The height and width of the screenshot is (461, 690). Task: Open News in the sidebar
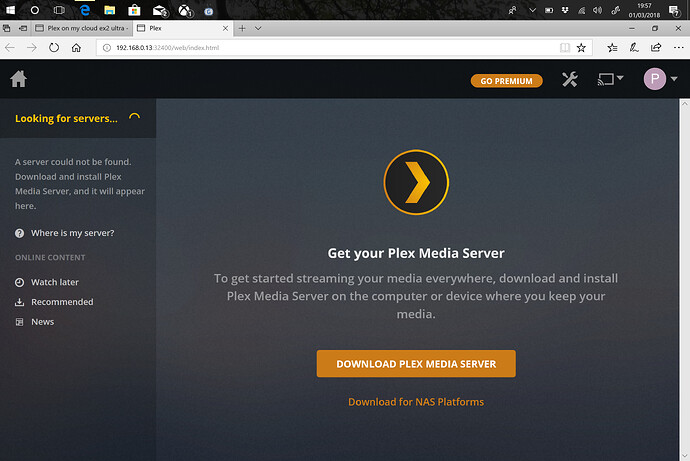tap(42, 322)
